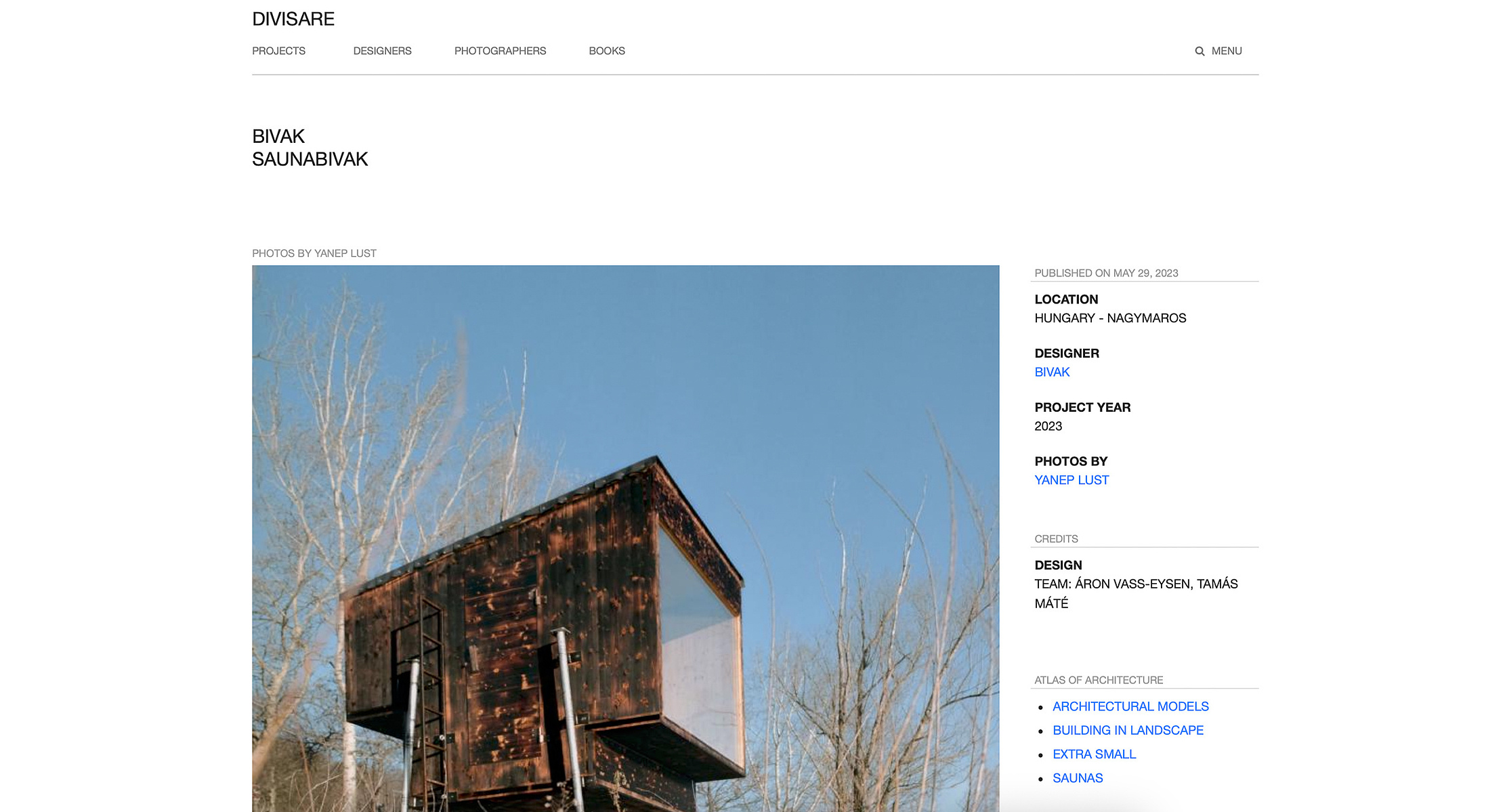Click the PHOTOS BY YANEP LUST caption
This screenshot has width=1507, height=812.
coord(314,253)
